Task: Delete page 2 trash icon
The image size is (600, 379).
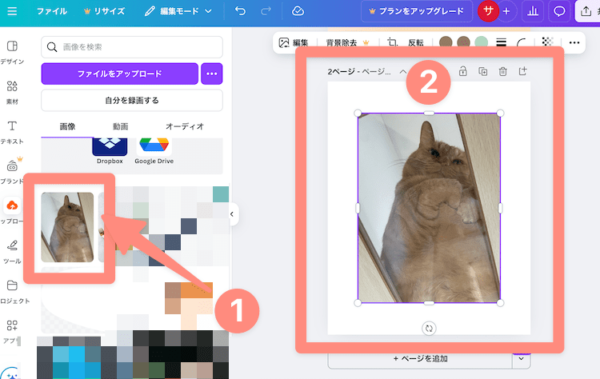Action: click(x=503, y=71)
